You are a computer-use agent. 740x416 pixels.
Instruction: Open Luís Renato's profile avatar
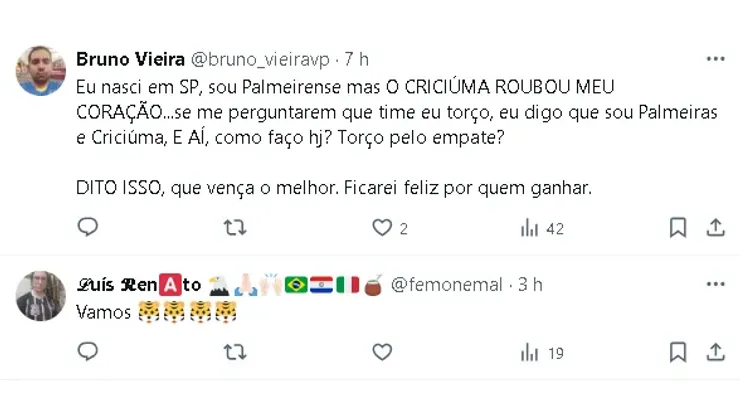41,296
